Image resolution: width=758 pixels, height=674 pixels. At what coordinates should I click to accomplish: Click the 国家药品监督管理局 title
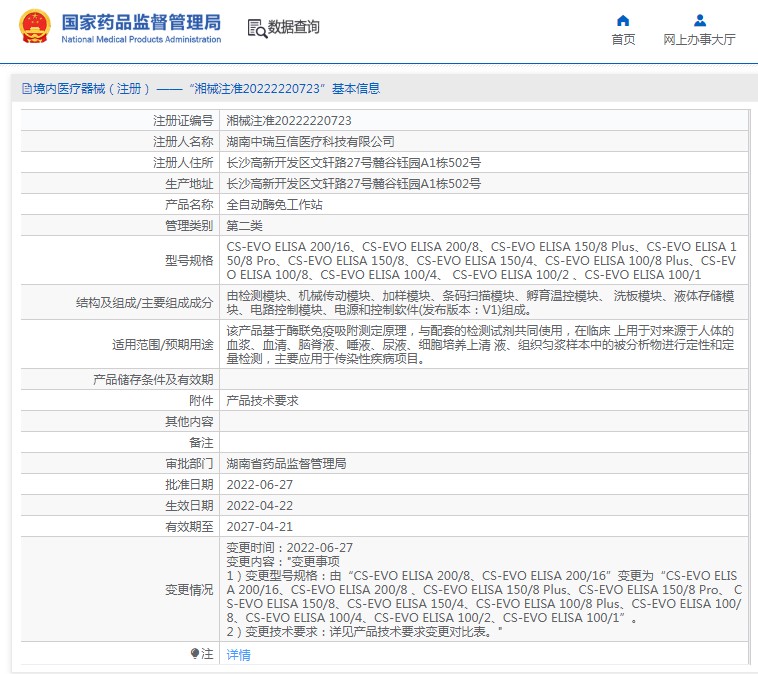coord(141,22)
